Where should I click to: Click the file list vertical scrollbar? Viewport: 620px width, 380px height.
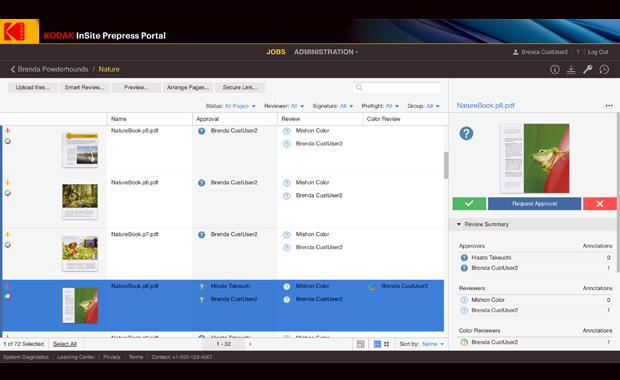[x=446, y=165]
